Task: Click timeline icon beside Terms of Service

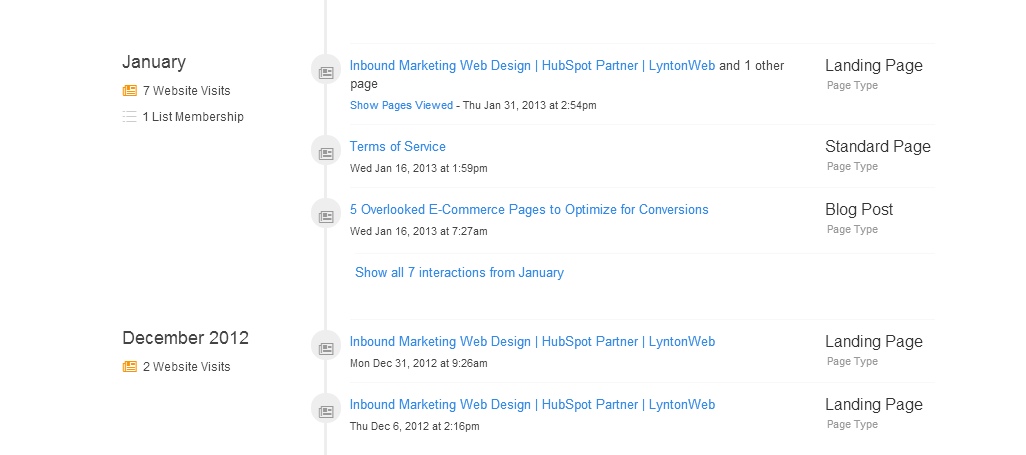Action: tap(326, 153)
